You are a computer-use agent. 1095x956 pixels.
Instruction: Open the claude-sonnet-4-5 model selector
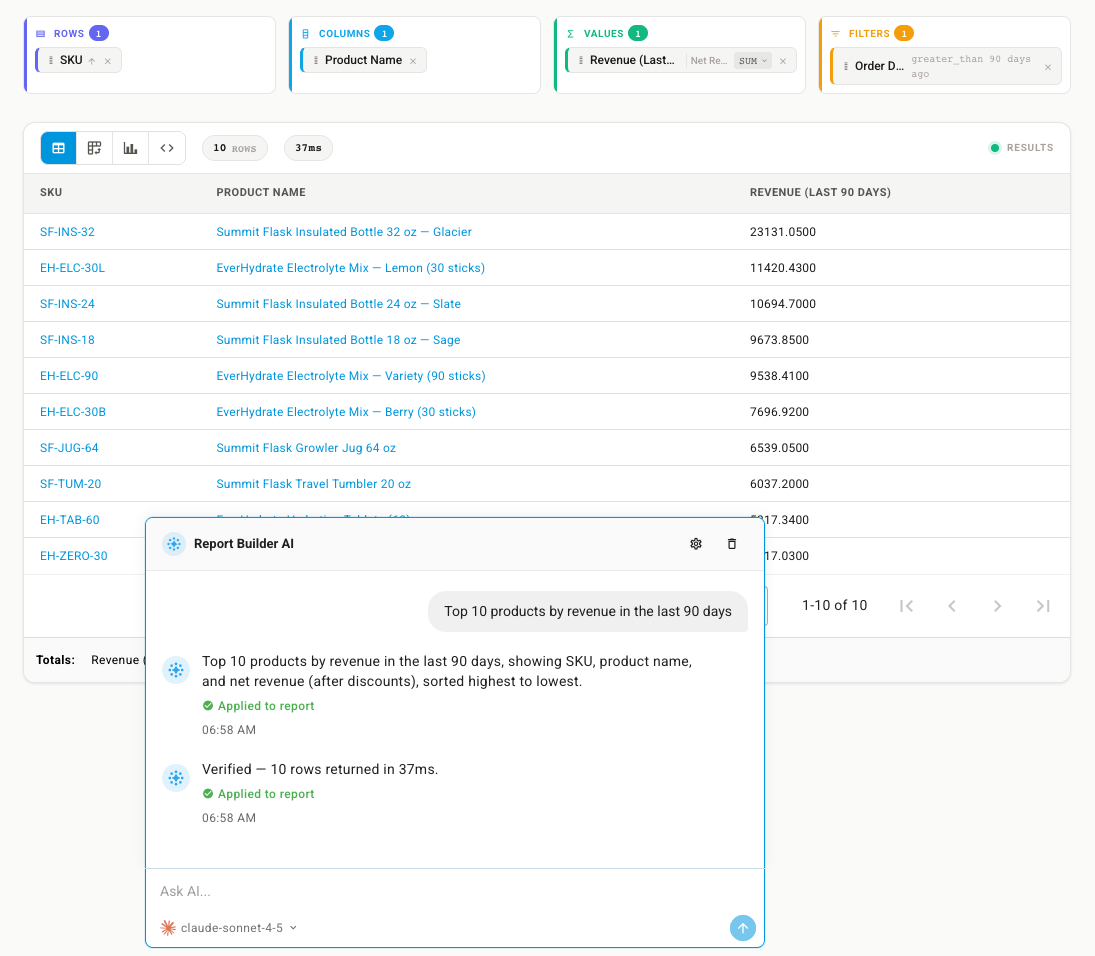[x=229, y=928]
